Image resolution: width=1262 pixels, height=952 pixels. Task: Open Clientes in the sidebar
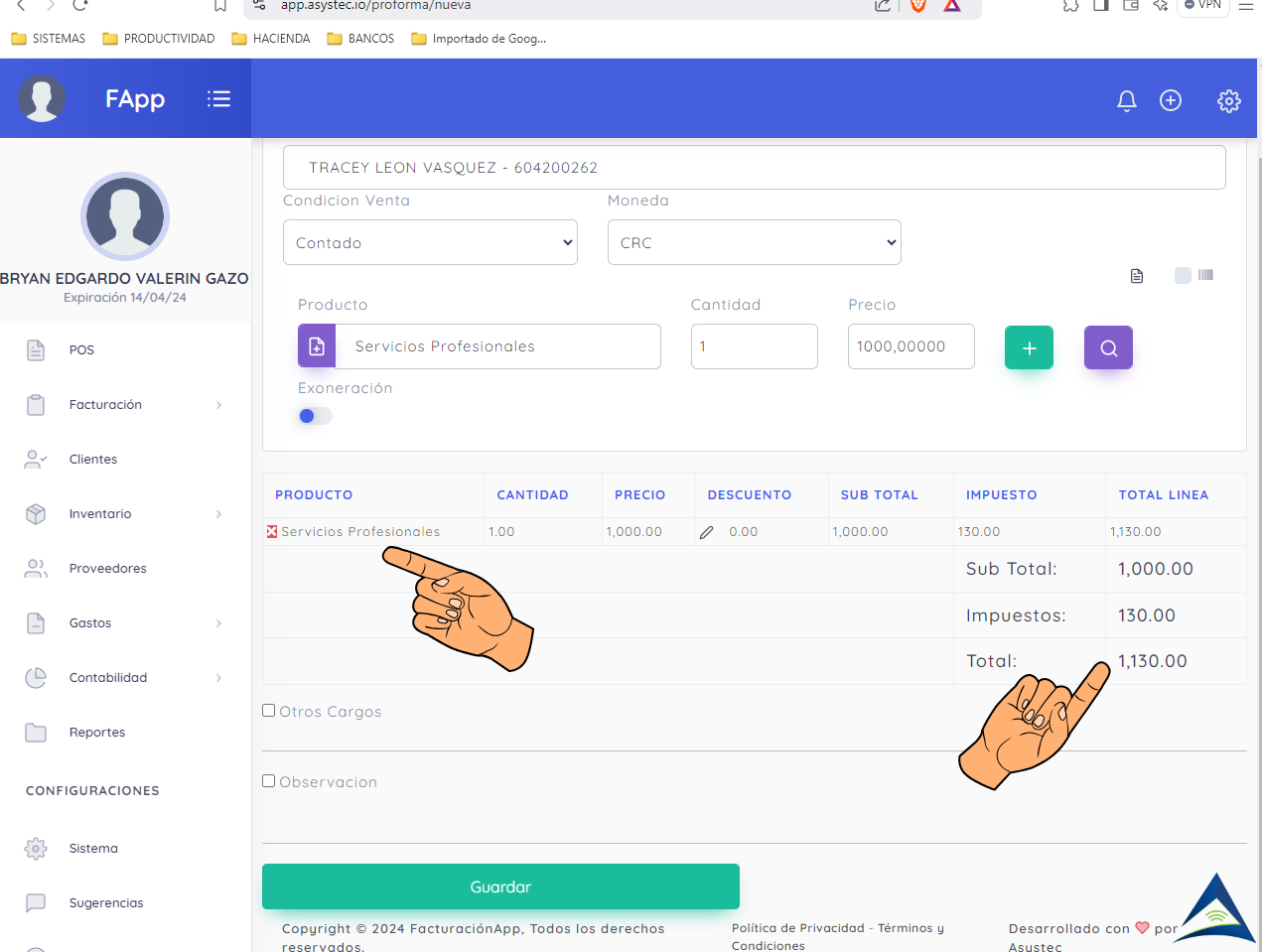click(x=93, y=460)
